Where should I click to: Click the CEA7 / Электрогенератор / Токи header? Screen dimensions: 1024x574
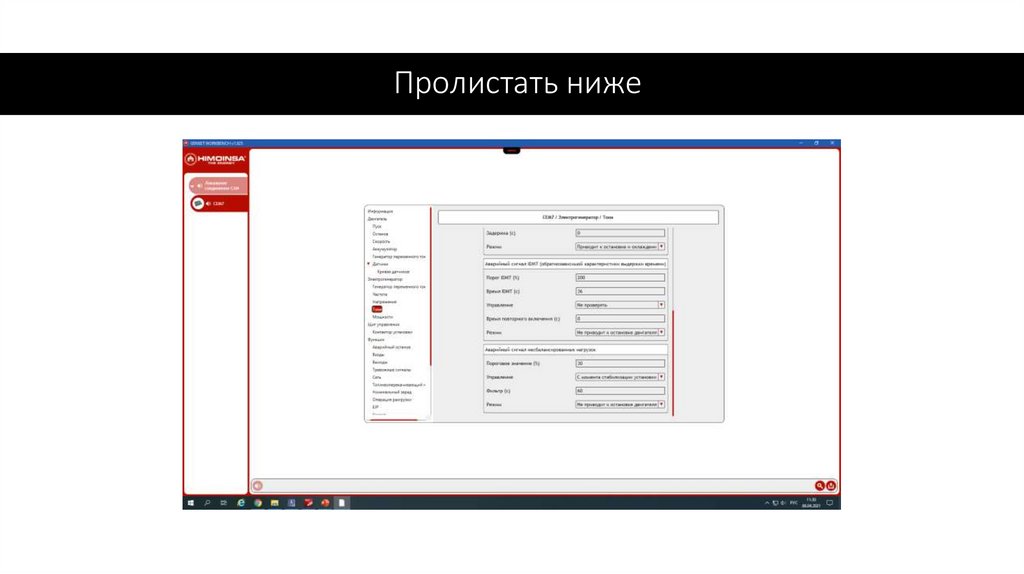click(578, 217)
